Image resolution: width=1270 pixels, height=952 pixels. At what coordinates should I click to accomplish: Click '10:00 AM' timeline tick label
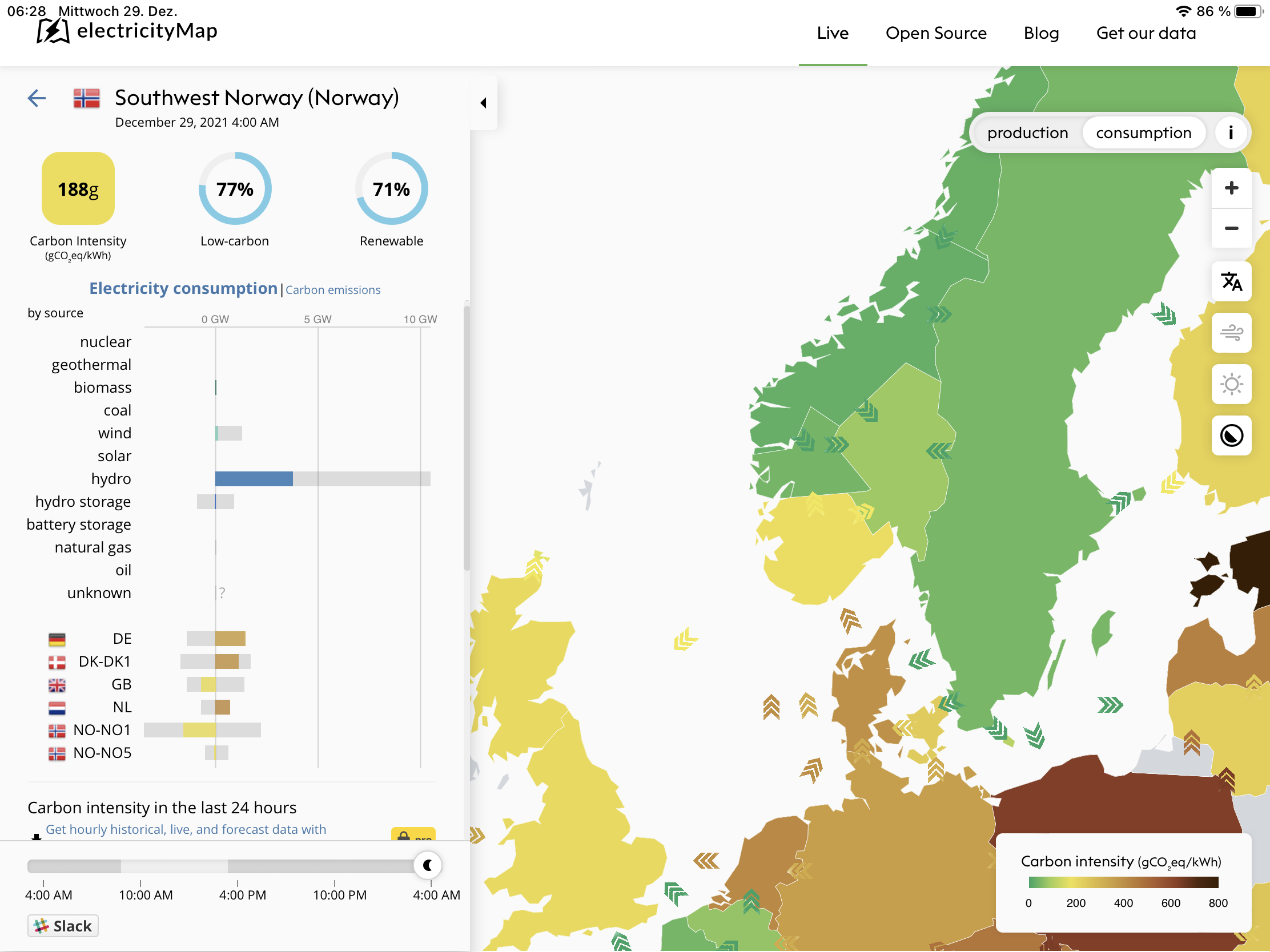point(146,894)
